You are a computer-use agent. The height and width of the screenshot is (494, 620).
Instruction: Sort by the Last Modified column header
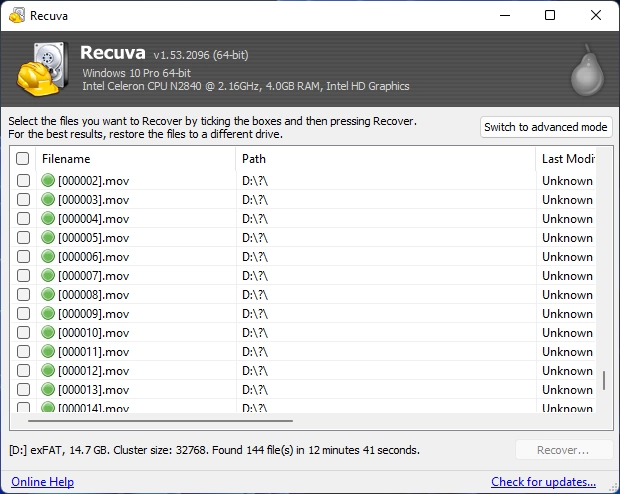click(x=566, y=159)
